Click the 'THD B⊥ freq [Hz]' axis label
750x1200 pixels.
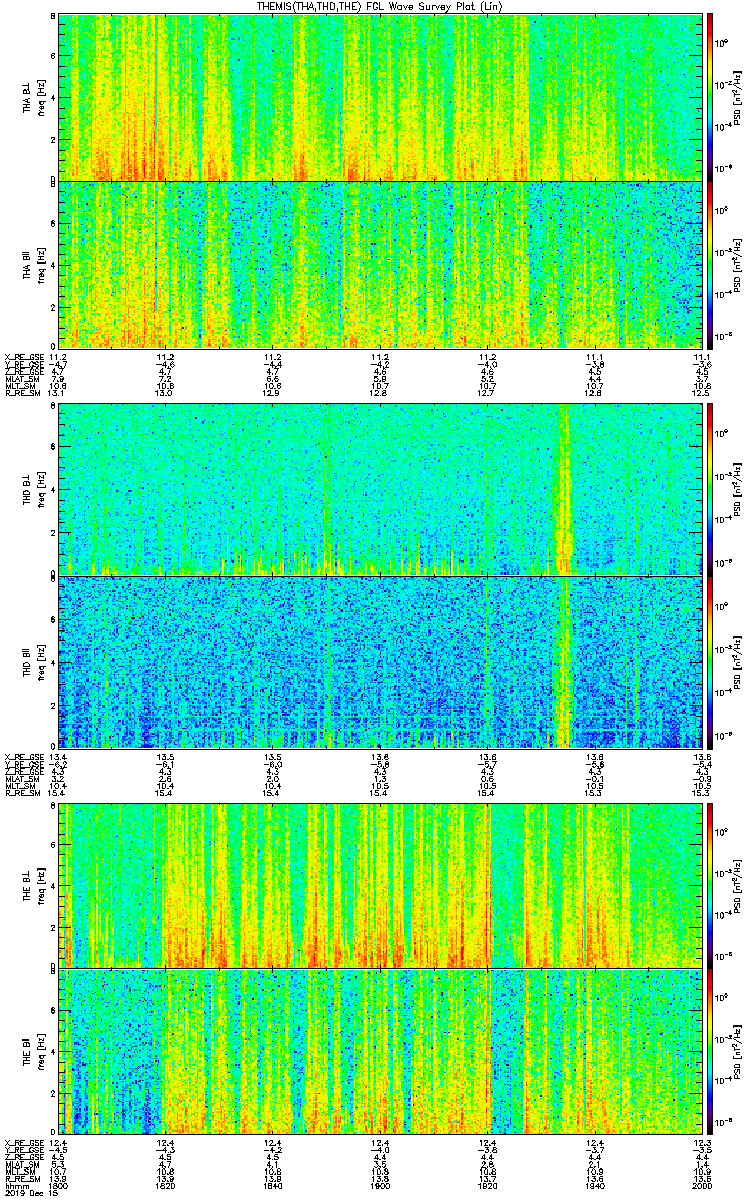32,490
